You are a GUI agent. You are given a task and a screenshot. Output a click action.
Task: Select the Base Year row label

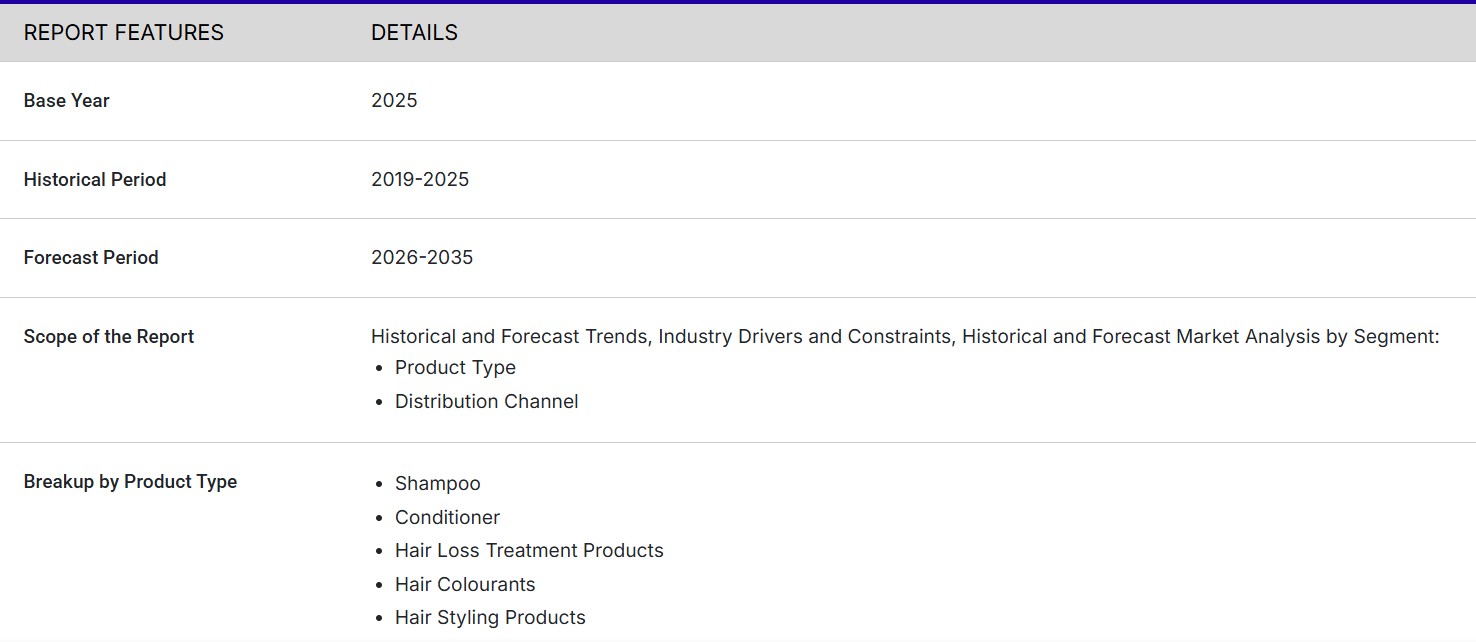(x=67, y=101)
